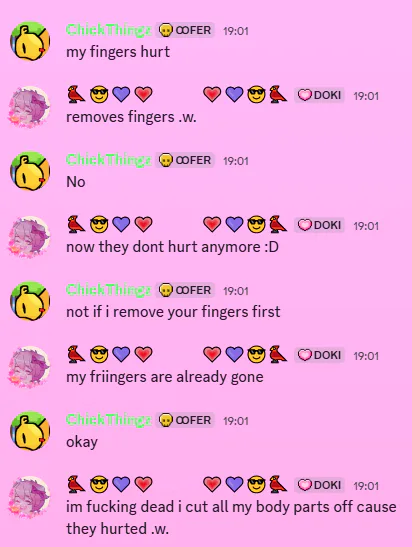This screenshot has width=412, height=547.
Task: Click the pink-haired avatar beside "my friingers are already gone"
Action: (x=30, y=366)
